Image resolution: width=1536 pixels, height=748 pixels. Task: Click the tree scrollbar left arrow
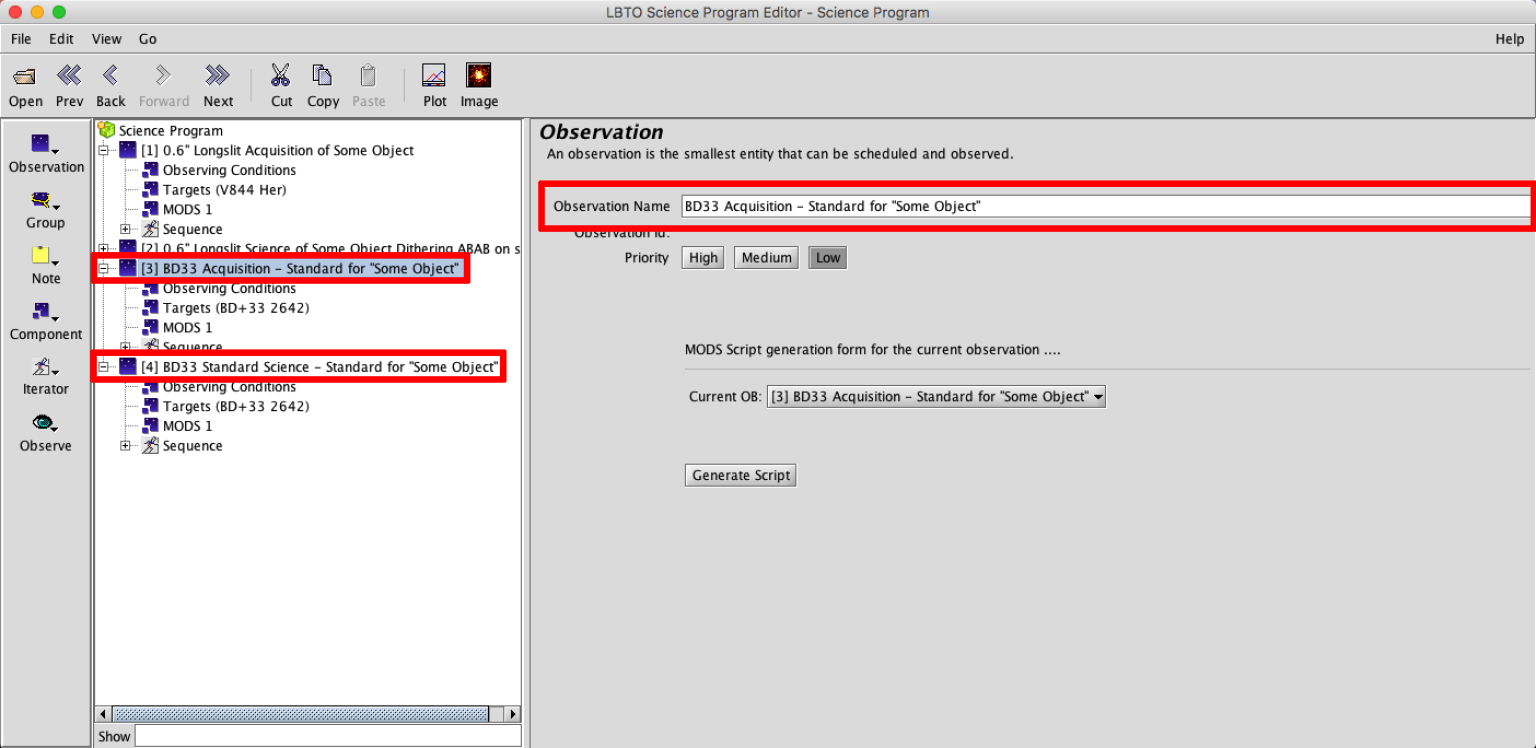coord(103,714)
